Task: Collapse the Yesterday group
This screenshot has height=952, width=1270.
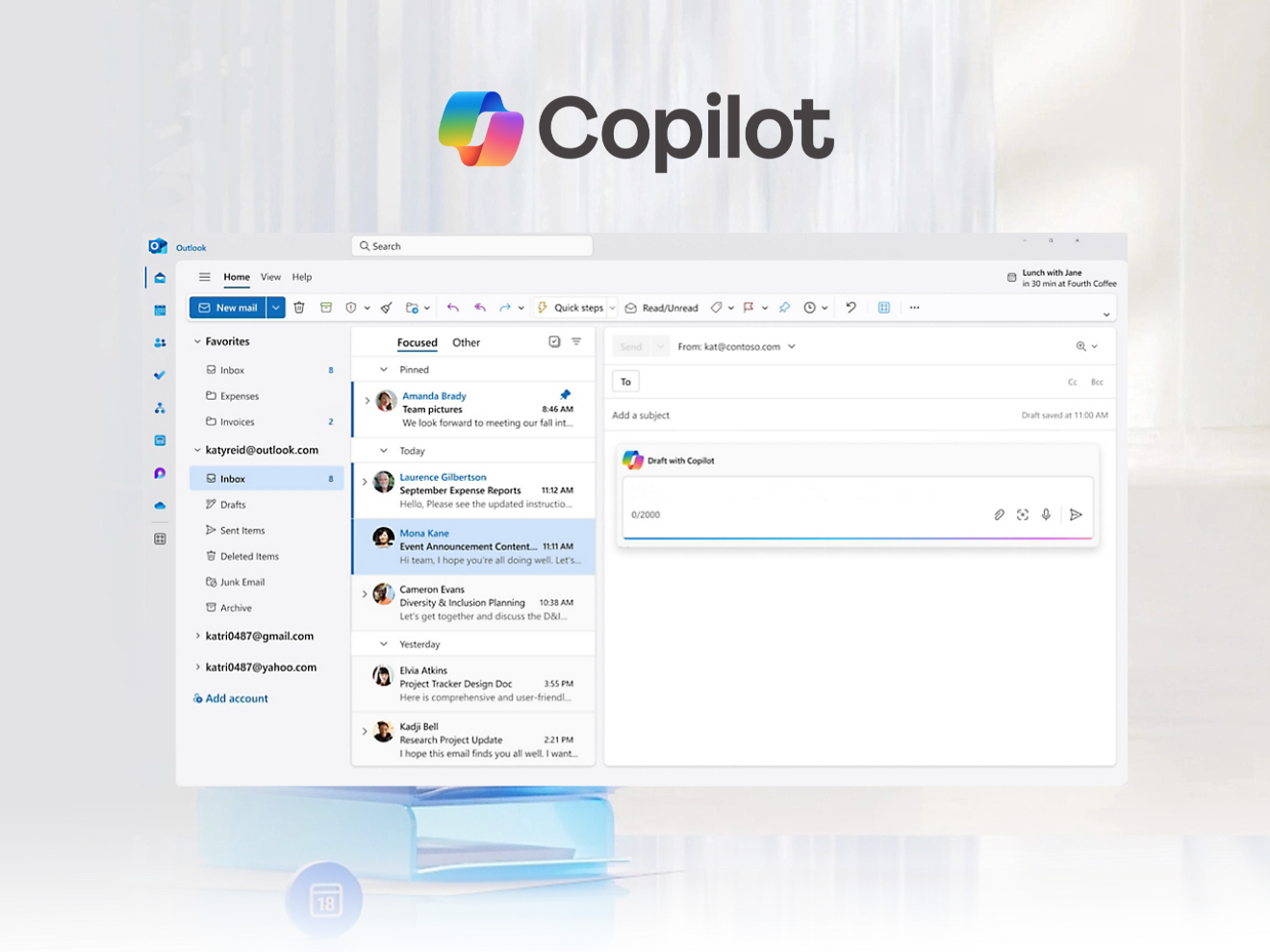Action: pyautogui.click(x=383, y=644)
